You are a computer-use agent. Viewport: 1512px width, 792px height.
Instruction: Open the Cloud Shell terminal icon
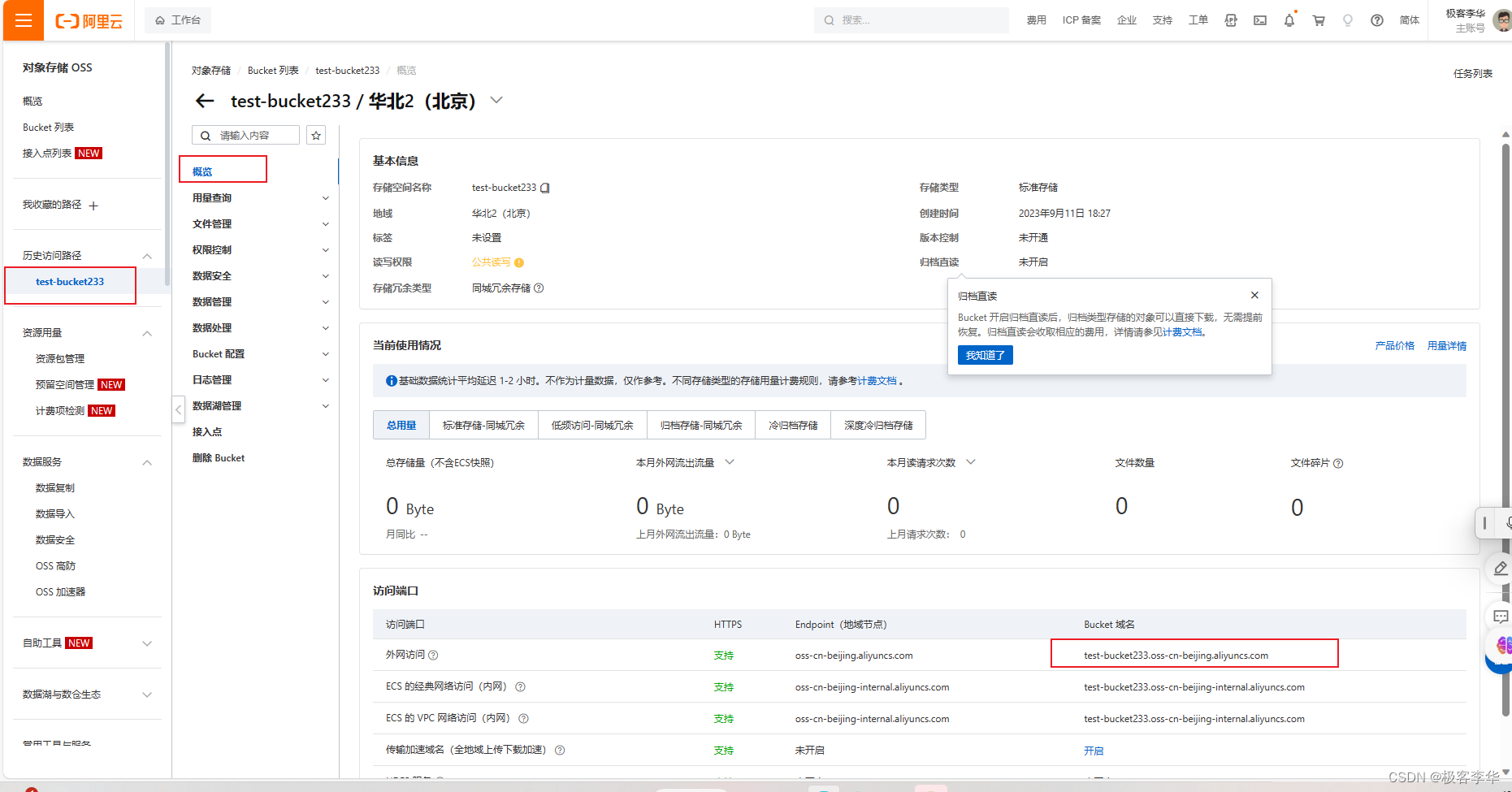1260,20
